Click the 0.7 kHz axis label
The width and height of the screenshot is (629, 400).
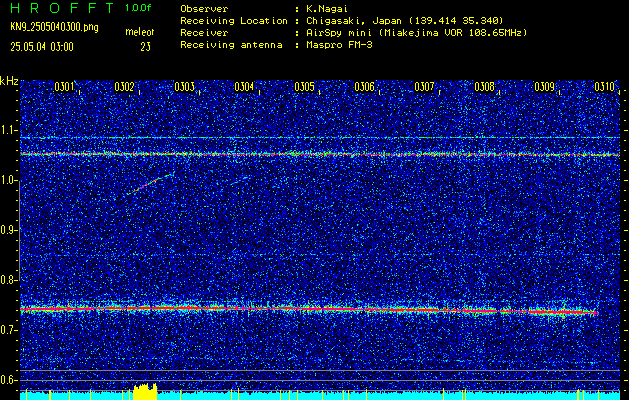9,330
